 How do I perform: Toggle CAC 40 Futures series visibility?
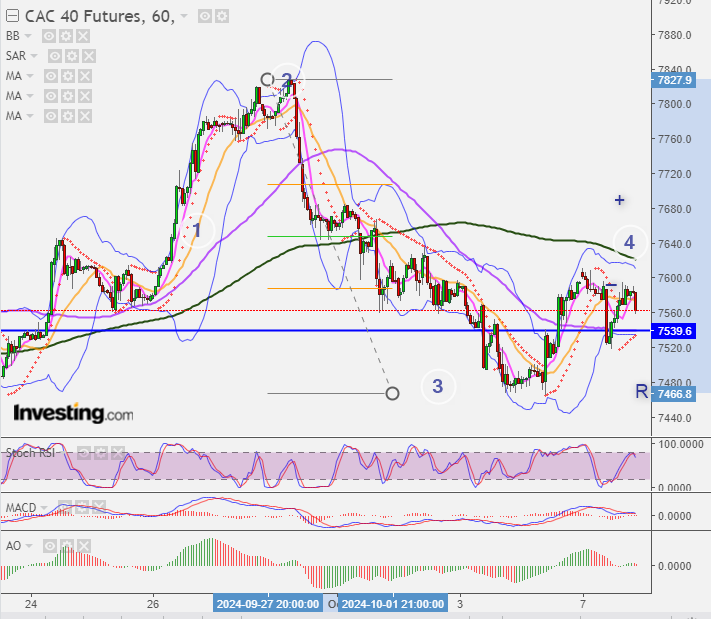click(x=205, y=17)
